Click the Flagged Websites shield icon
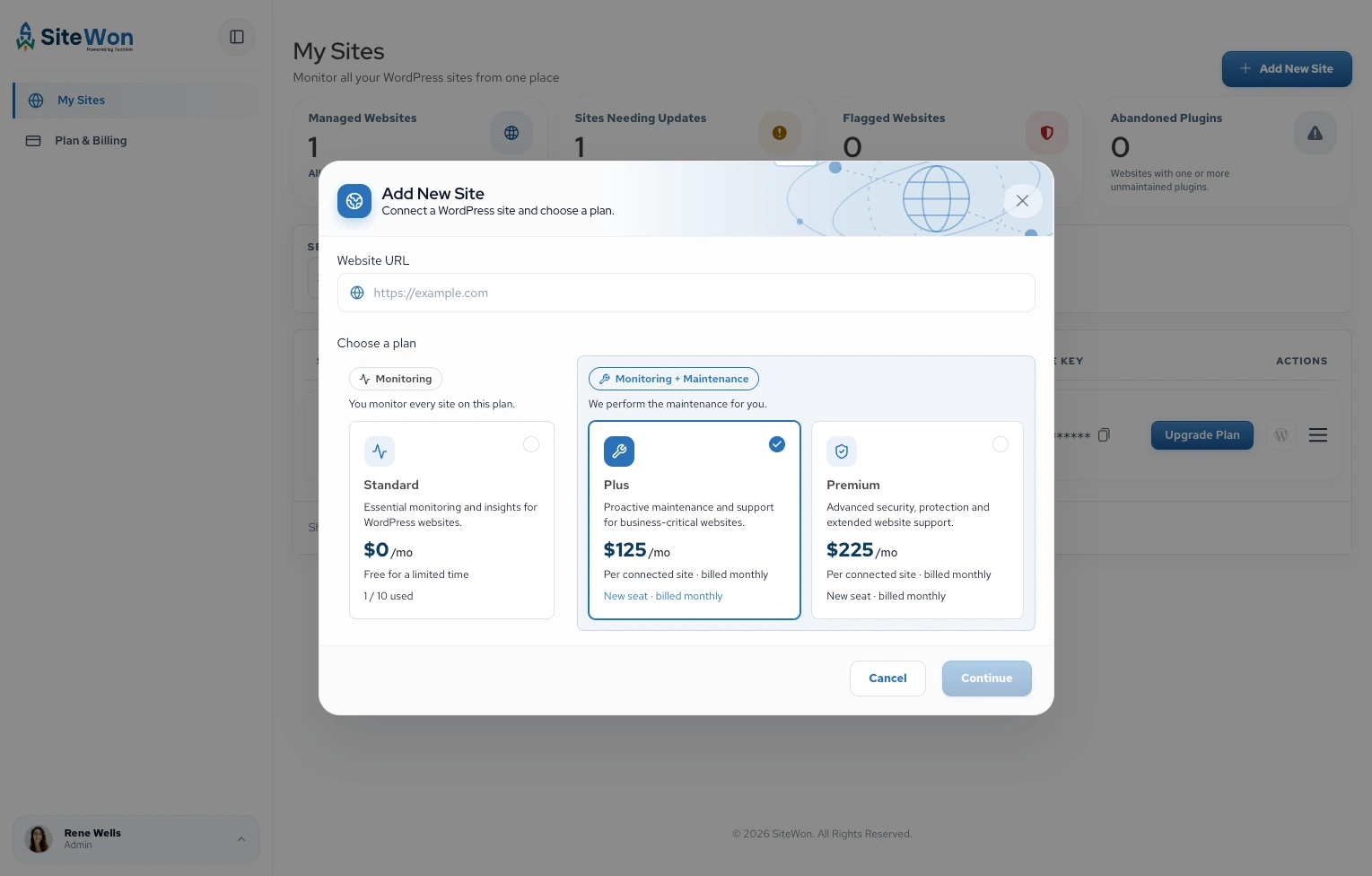The height and width of the screenshot is (876, 1372). [1047, 133]
